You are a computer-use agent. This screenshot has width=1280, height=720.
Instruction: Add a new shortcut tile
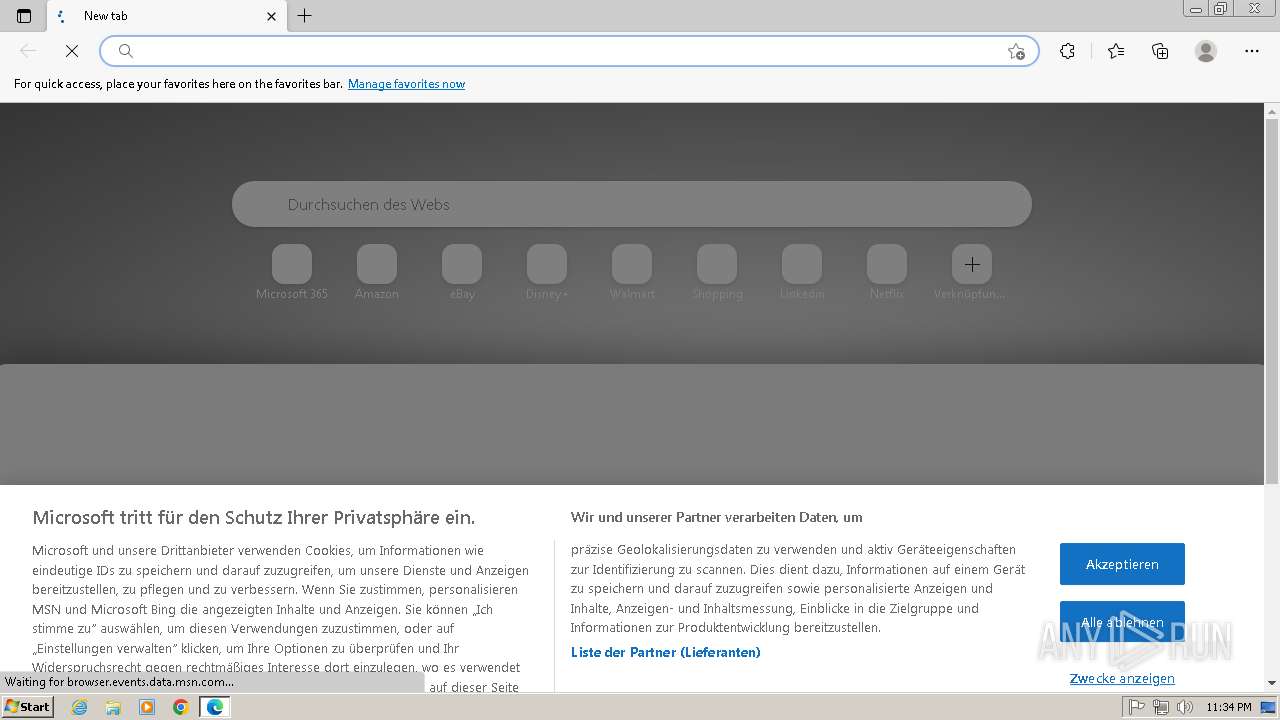pyautogui.click(x=972, y=264)
